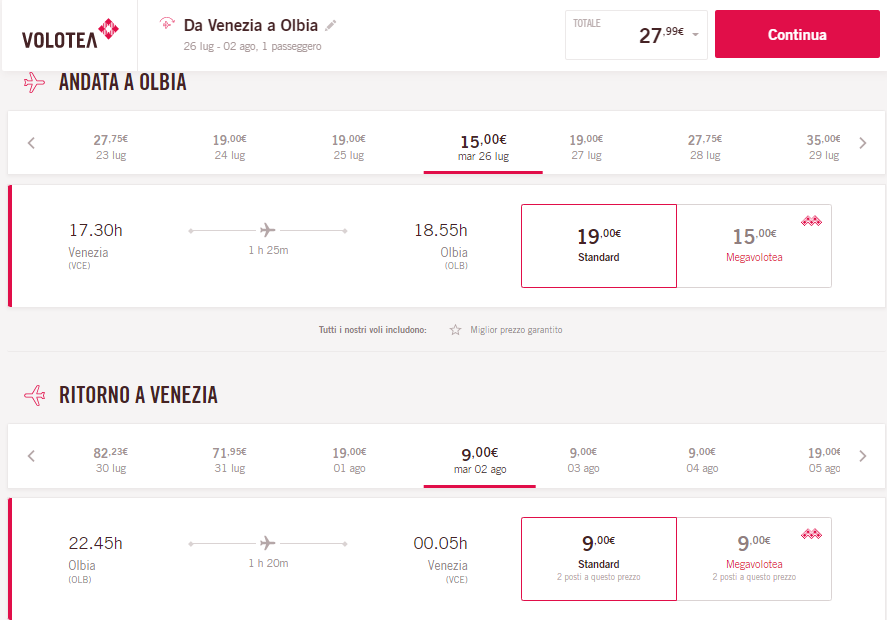
Task: Switch return date to 03 ago
Action: [x=584, y=460]
